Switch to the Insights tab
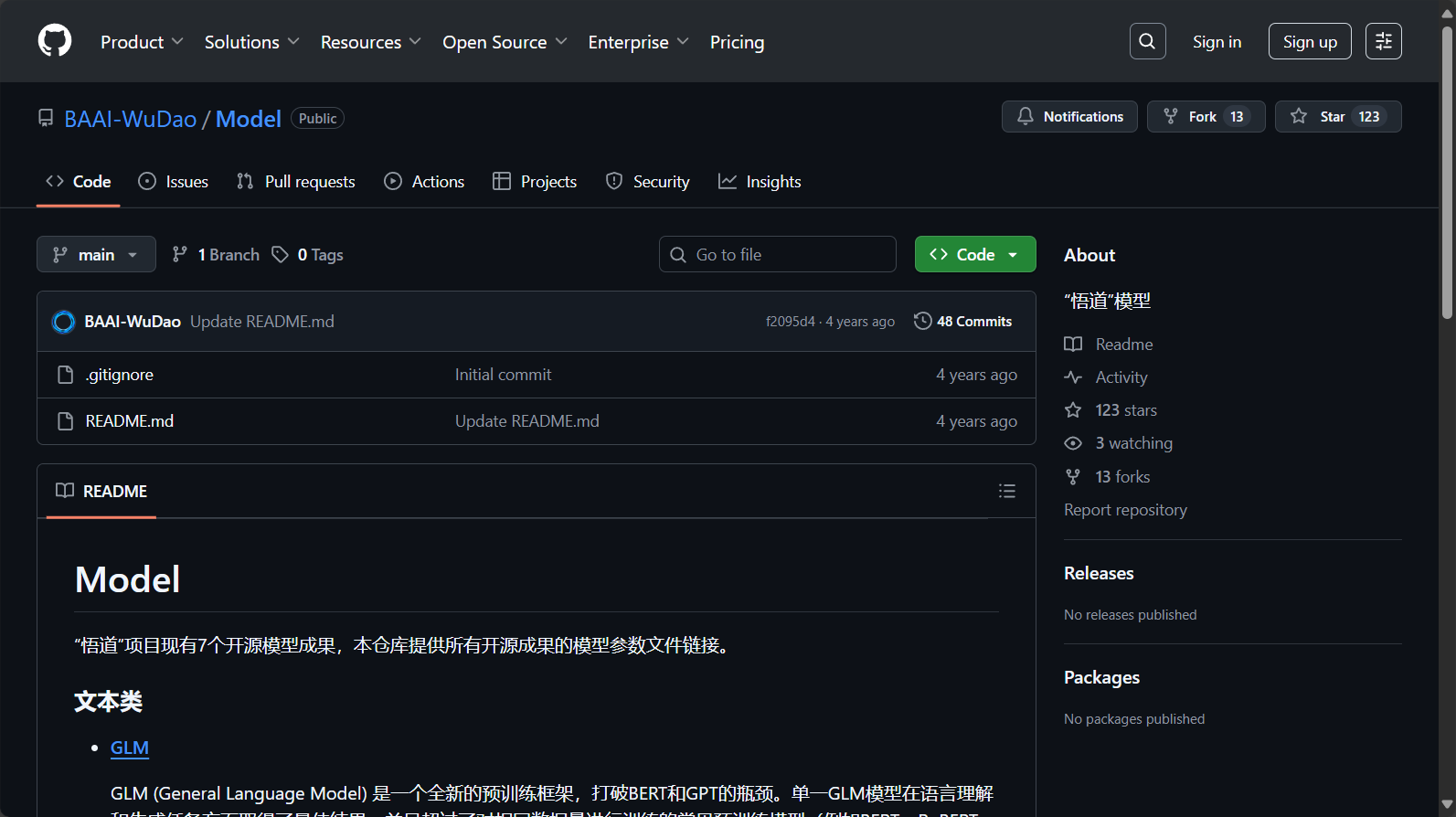The height and width of the screenshot is (817, 1456). click(760, 182)
